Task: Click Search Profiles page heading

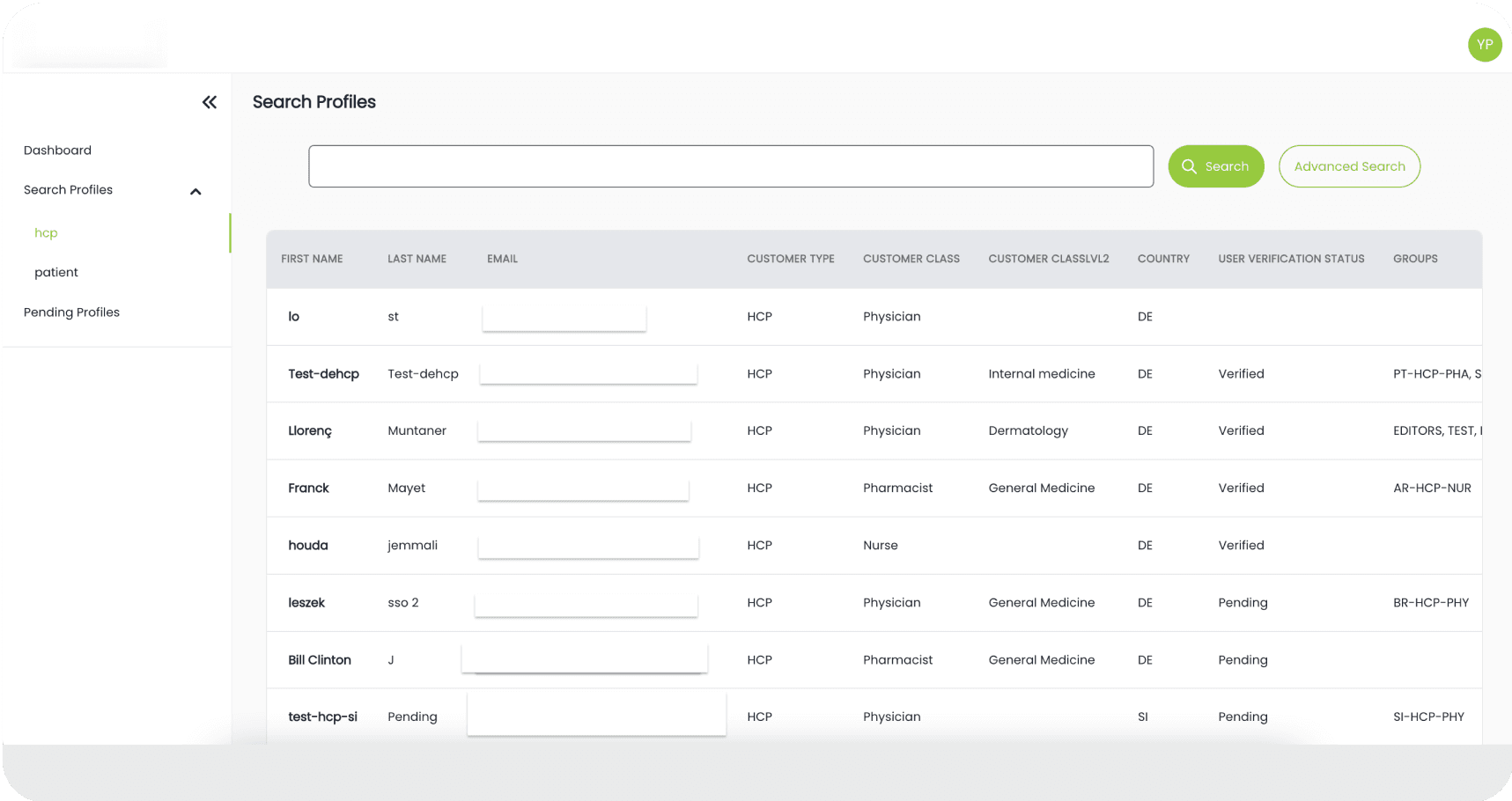Action: (314, 102)
